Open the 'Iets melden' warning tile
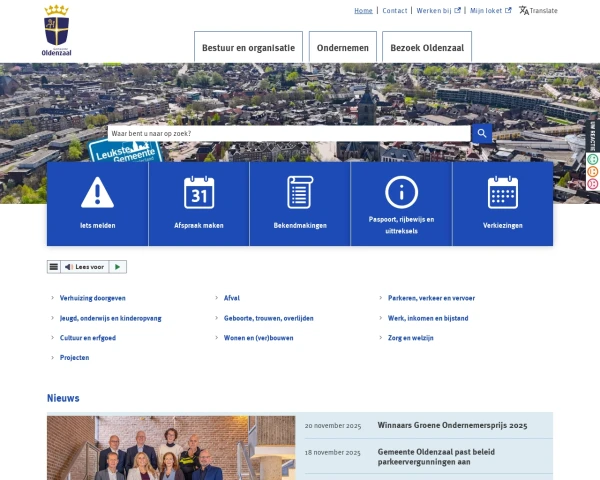Viewport: 600px width, 480px height. tap(98, 203)
